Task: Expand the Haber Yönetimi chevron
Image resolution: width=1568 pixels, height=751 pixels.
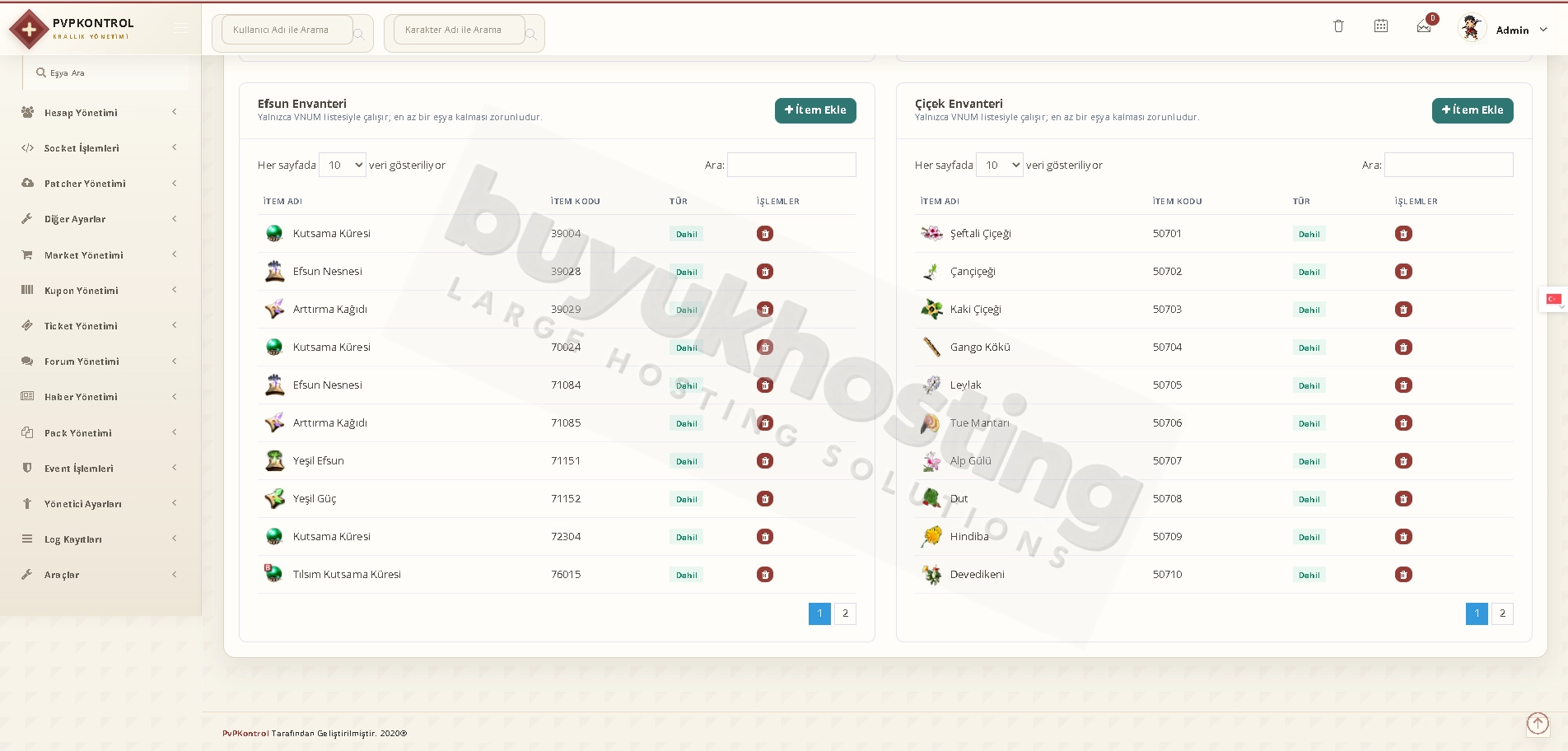Action: [x=175, y=396]
